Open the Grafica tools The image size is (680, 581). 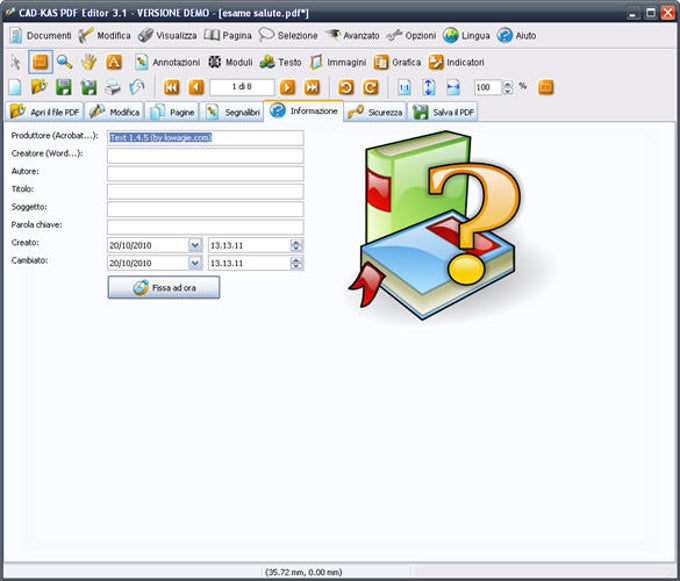pos(397,62)
